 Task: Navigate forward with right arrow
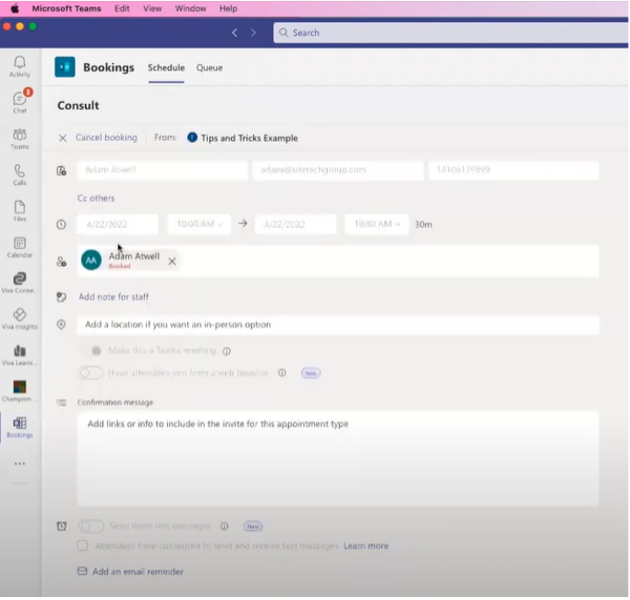coord(253,33)
